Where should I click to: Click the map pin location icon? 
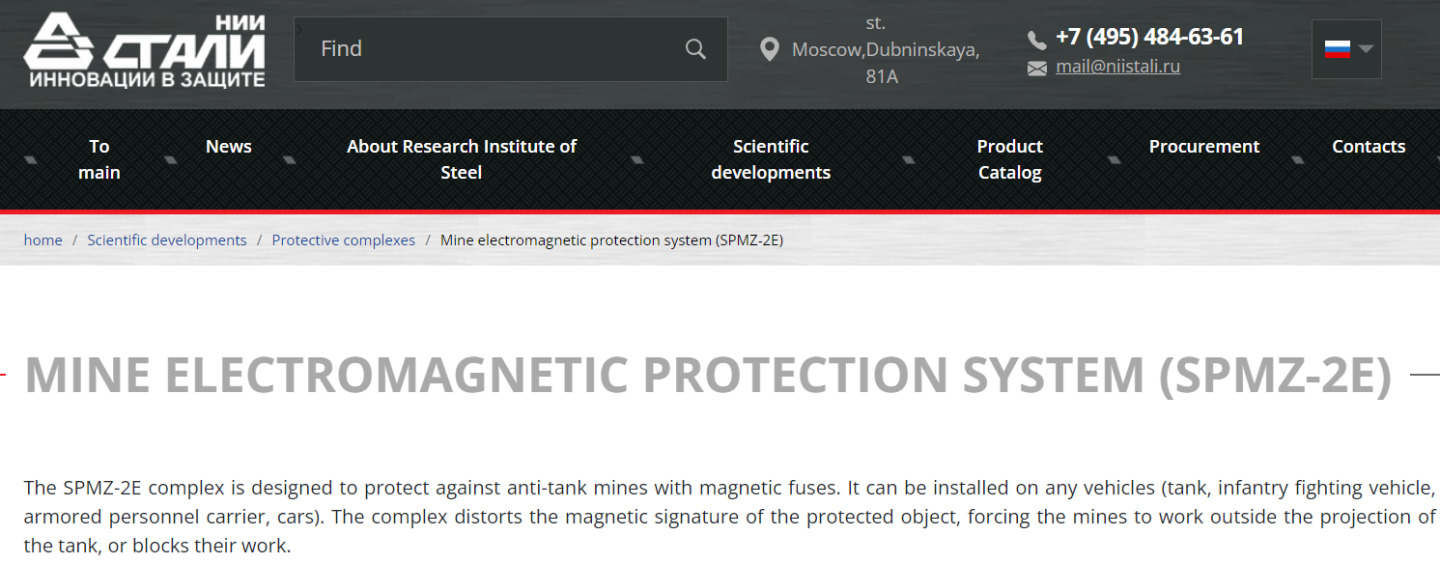769,49
